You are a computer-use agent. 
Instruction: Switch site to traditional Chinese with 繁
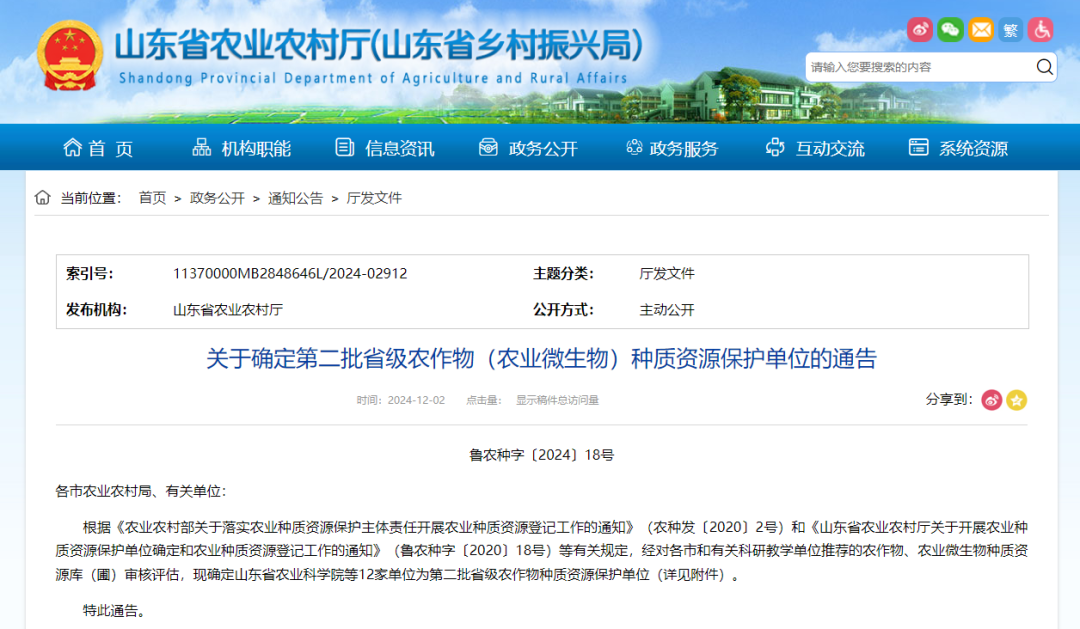[x=1011, y=29]
